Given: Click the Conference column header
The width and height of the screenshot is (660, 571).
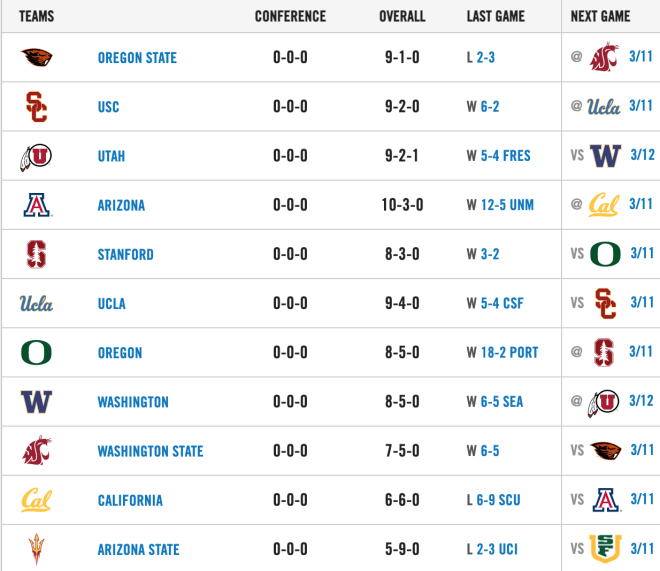Looking at the screenshot, I should pos(290,16).
